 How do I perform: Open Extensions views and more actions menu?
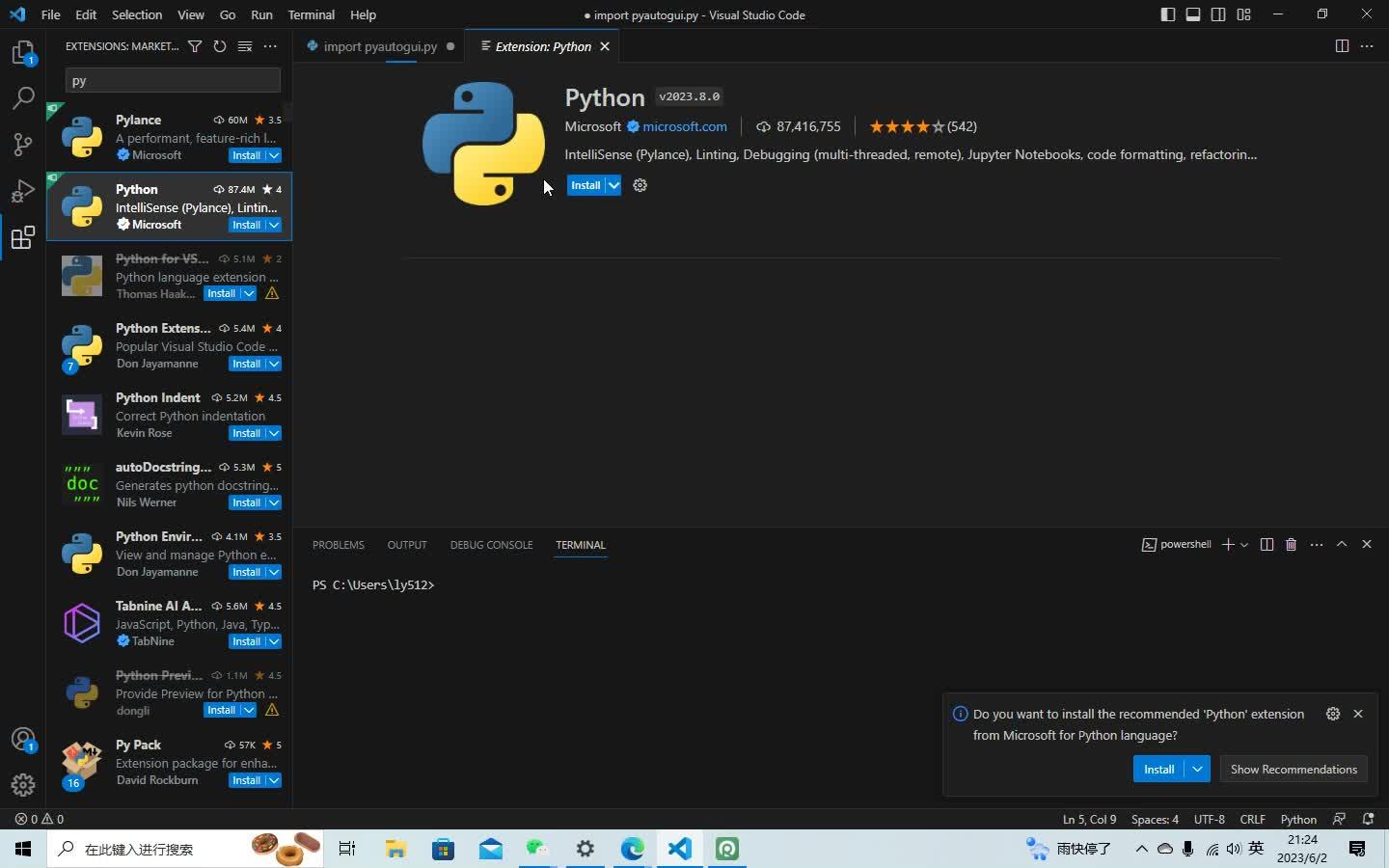(x=270, y=46)
